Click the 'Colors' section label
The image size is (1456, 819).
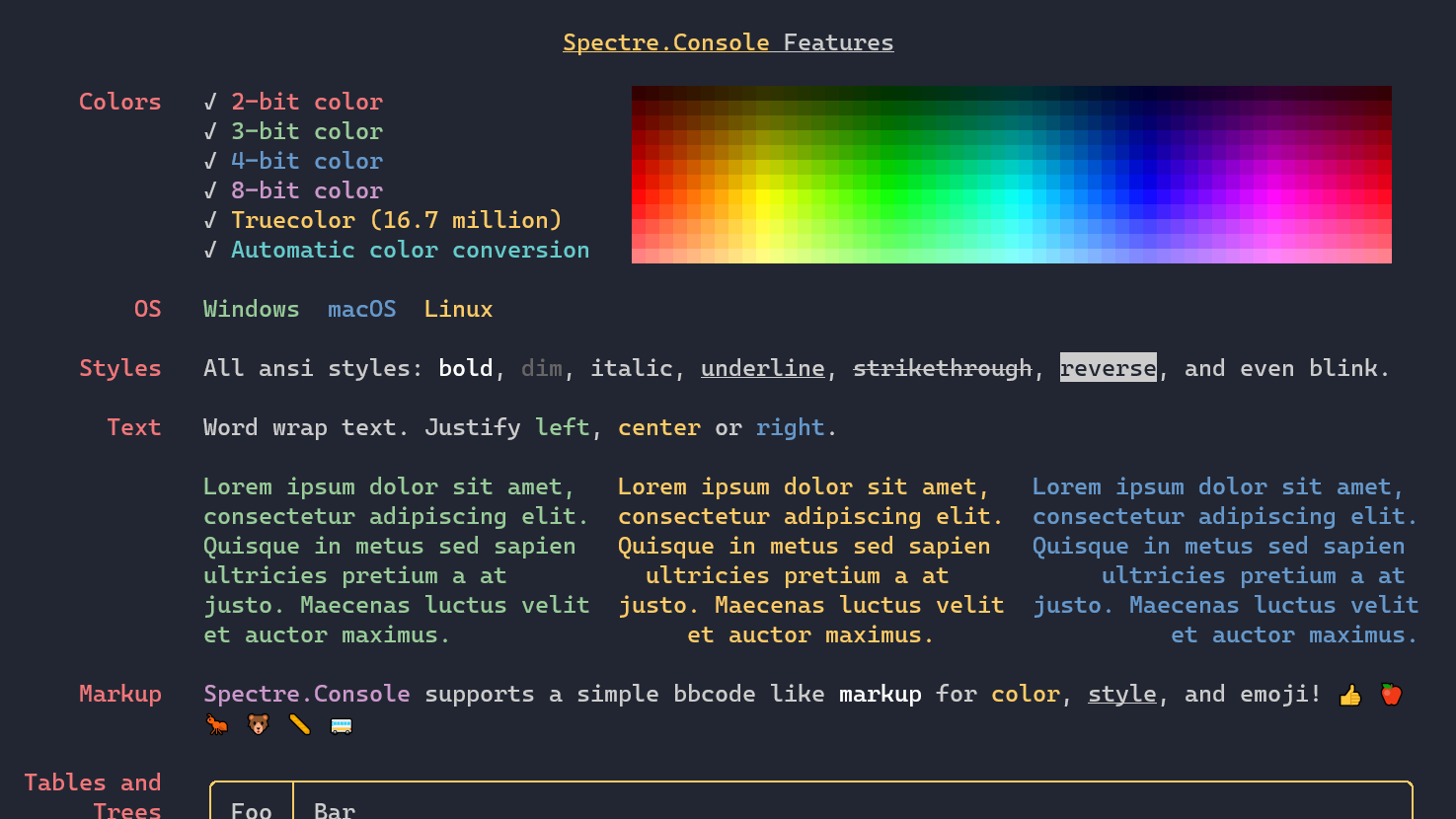(120, 102)
